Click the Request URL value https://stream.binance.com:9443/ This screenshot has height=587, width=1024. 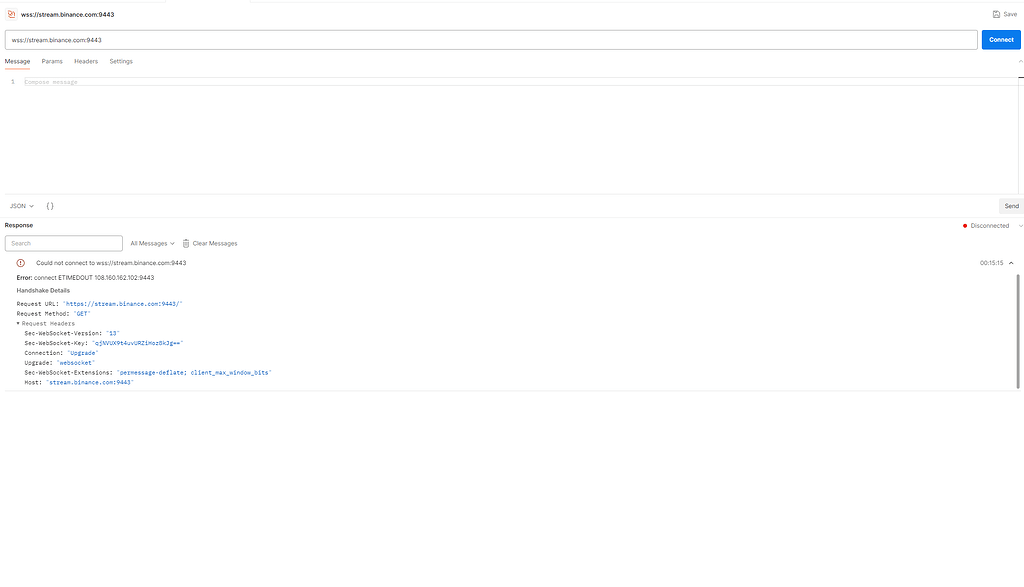coord(123,304)
